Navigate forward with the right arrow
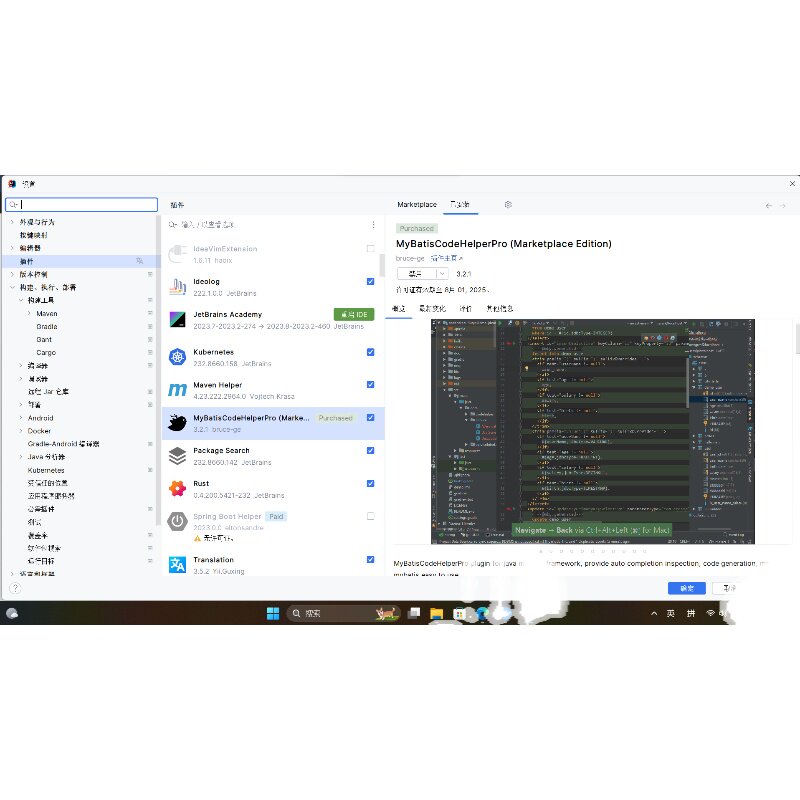The image size is (800, 800). (x=782, y=206)
